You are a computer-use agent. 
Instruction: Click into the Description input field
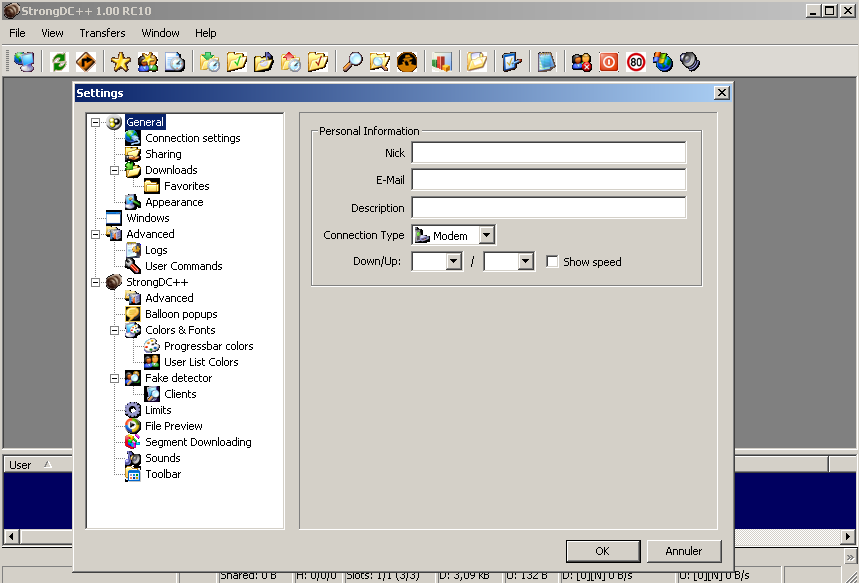pos(548,208)
